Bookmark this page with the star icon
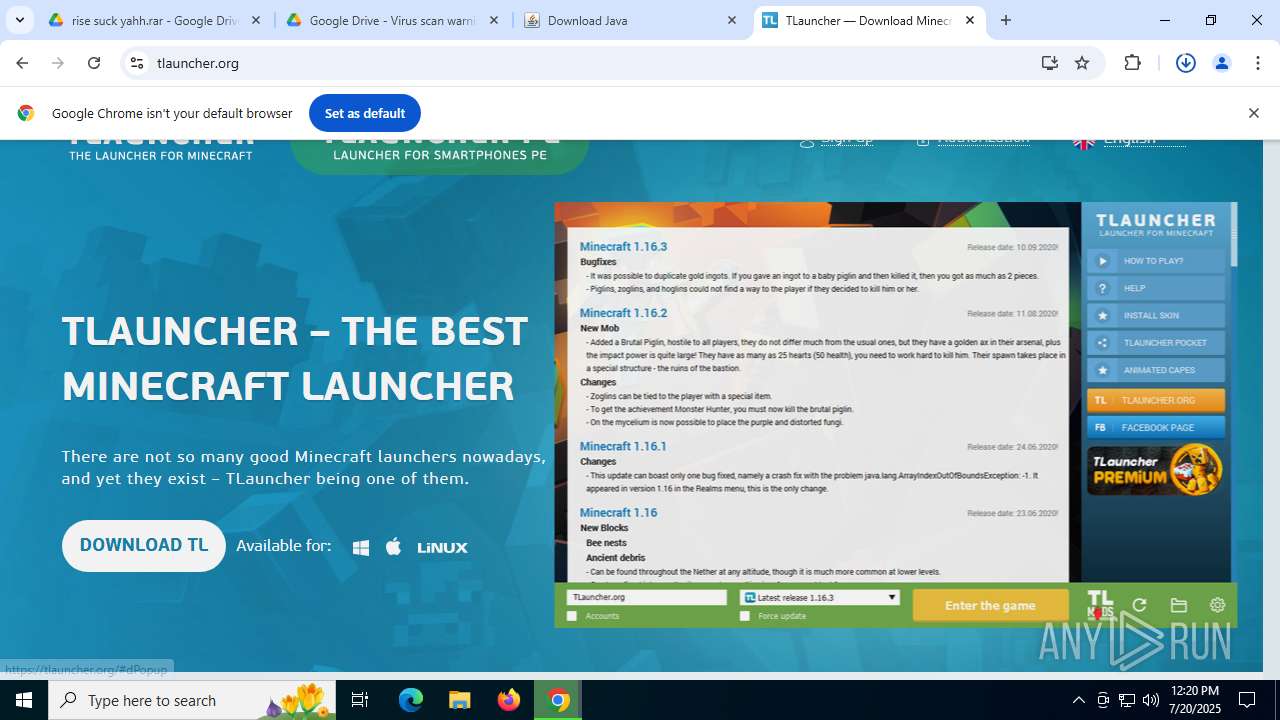The height and width of the screenshot is (720, 1280). [1082, 63]
